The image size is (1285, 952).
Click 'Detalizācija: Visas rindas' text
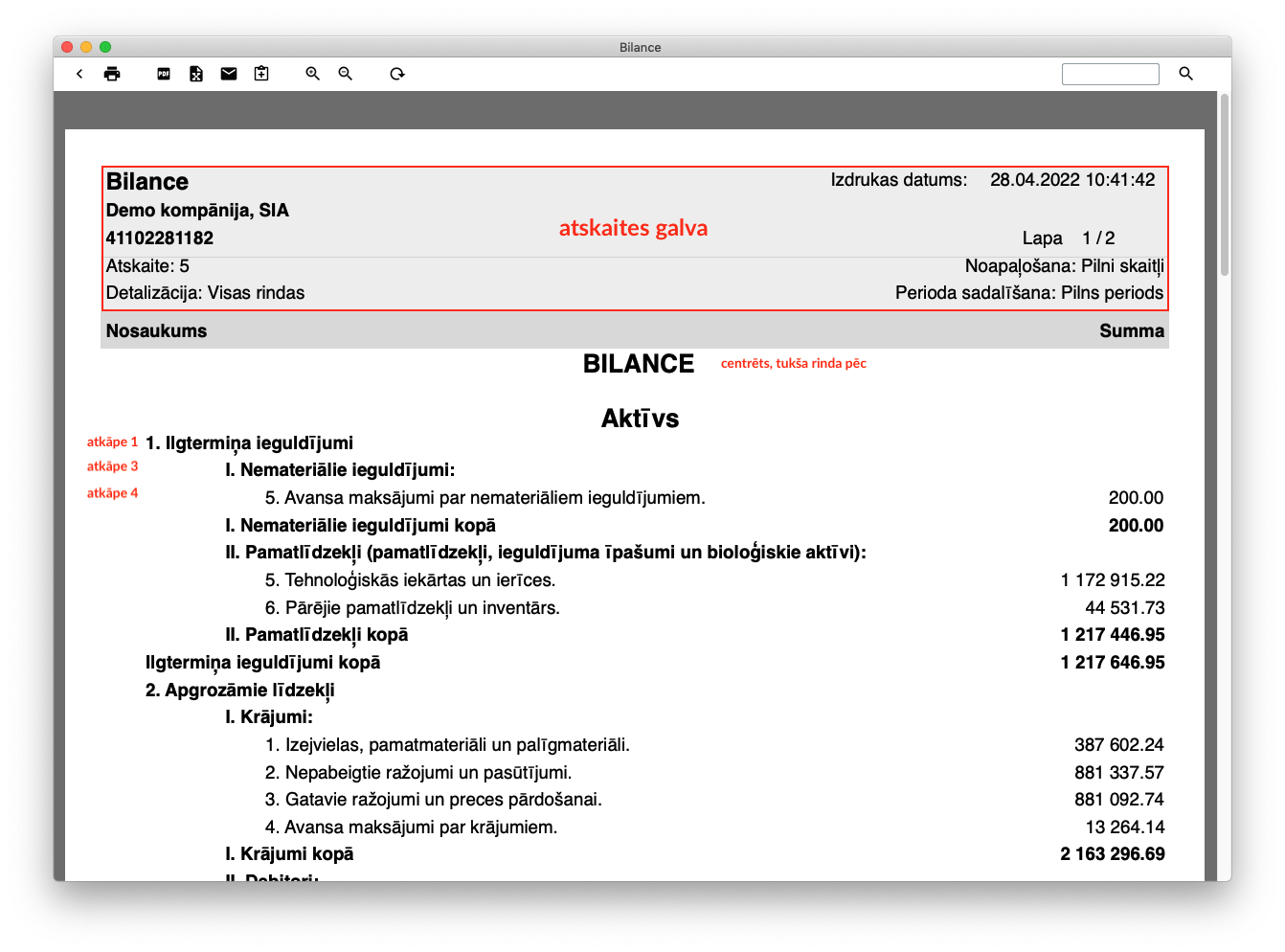pyautogui.click(x=205, y=293)
